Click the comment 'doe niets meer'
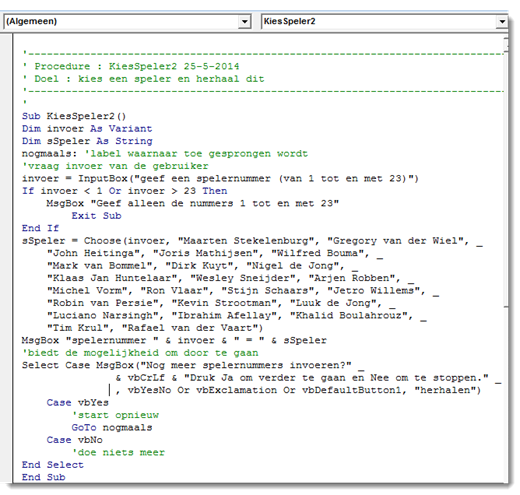Screen dimensions: 520x495 point(118,452)
